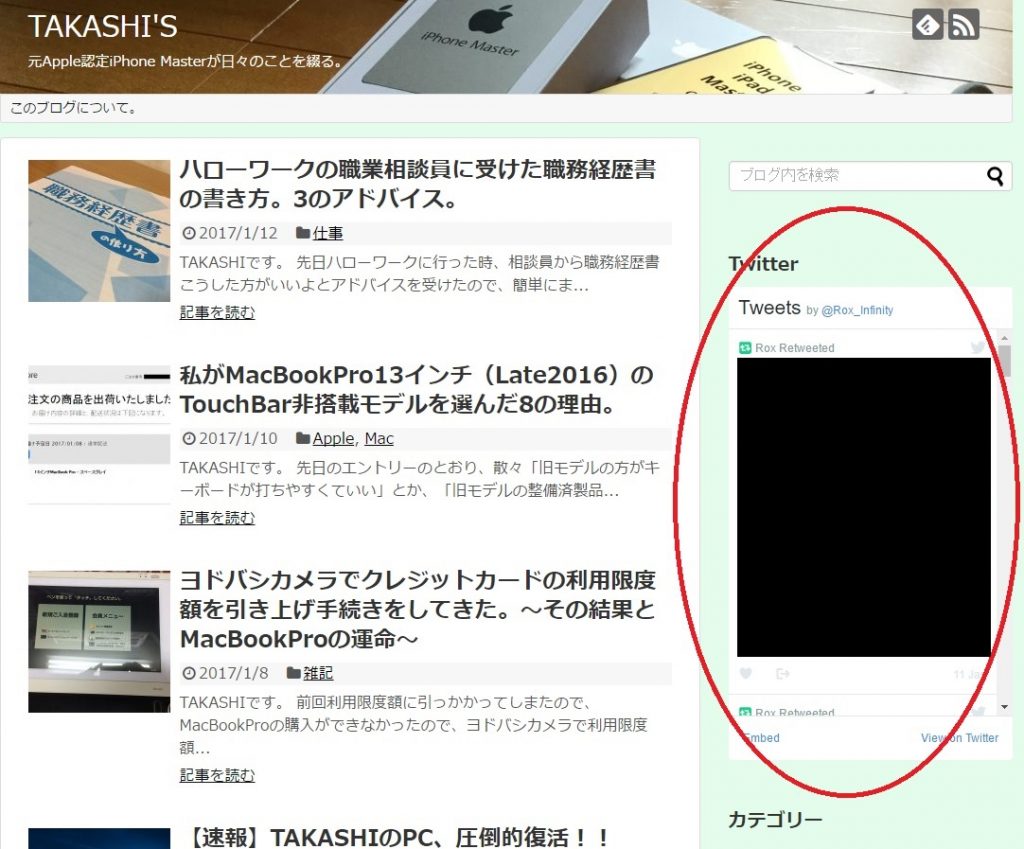The width and height of the screenshot is (1024, 849).
Task: Click the tweet share arrow icon
Action: [x=782, y=673]
